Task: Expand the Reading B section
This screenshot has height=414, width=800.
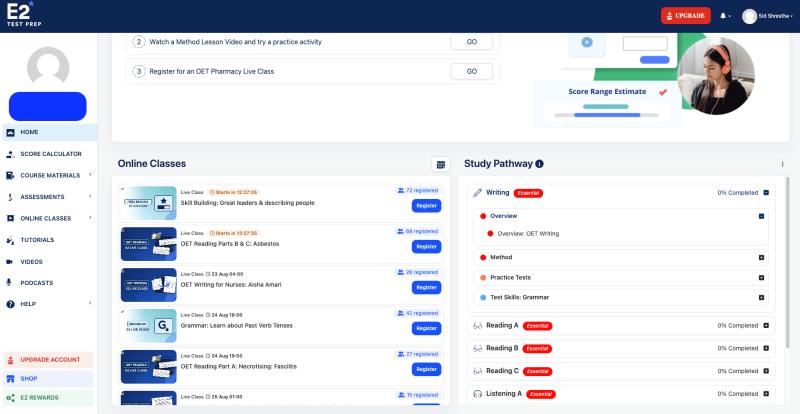Action: click(x=766, y=348)
